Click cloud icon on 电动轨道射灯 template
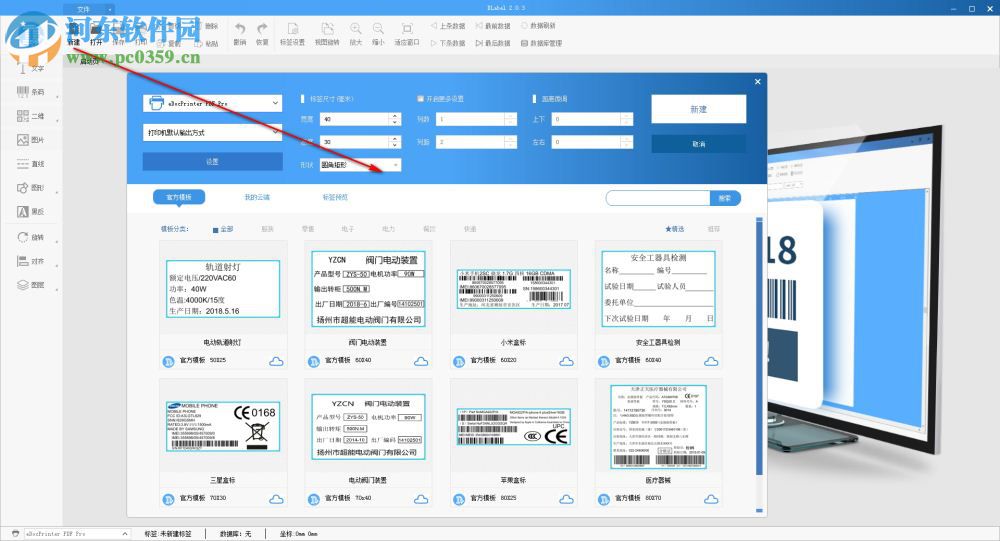1000x541 pixels. (x=276, y=362)
